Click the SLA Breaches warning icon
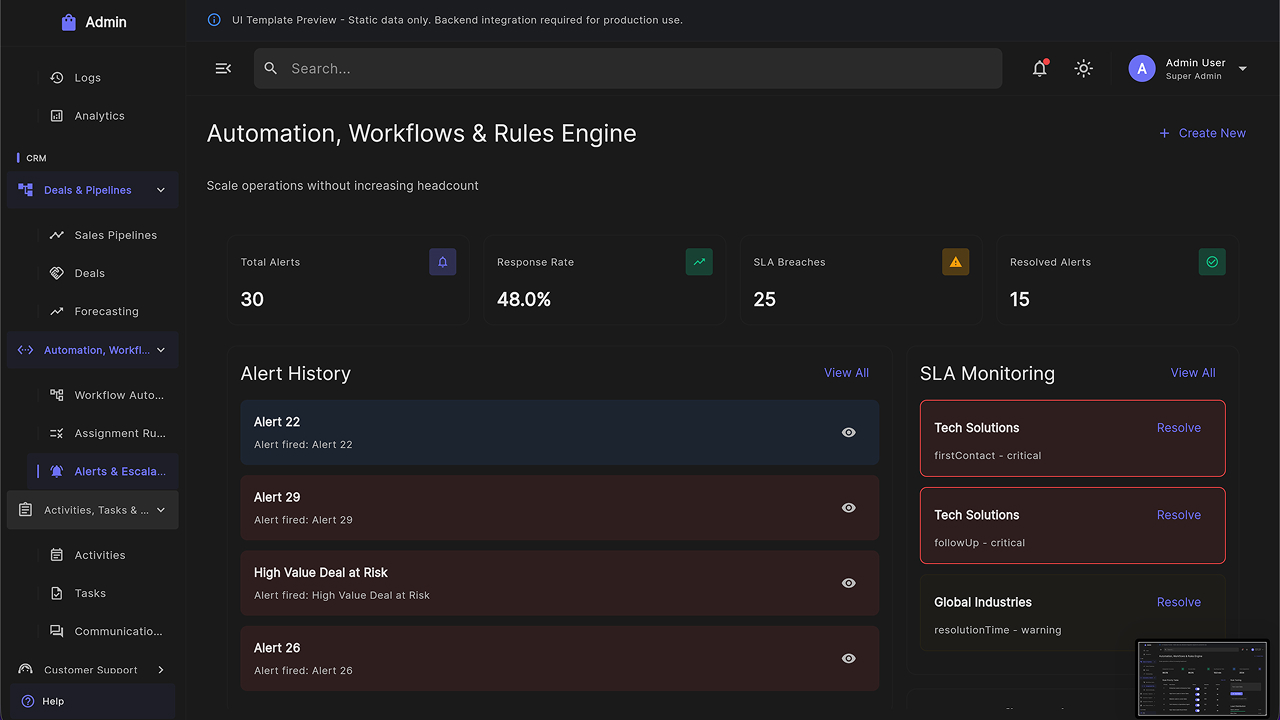 (955, 262)
